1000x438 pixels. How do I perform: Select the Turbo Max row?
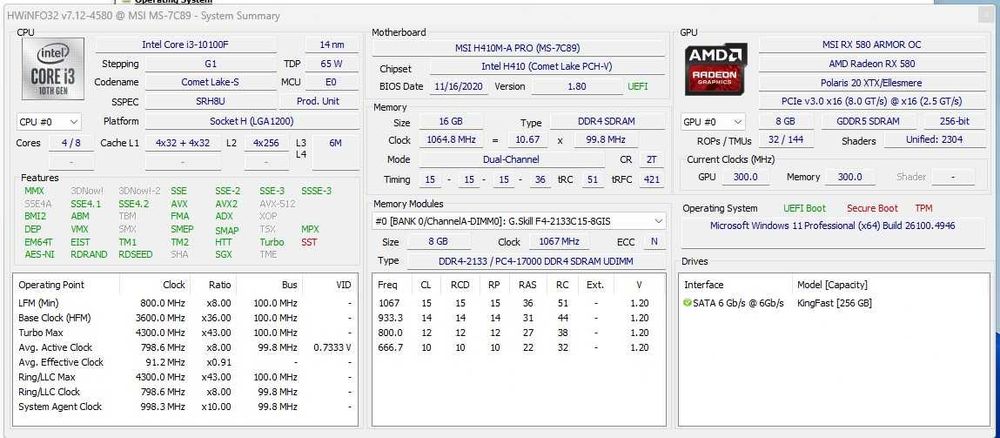(185, 332)
